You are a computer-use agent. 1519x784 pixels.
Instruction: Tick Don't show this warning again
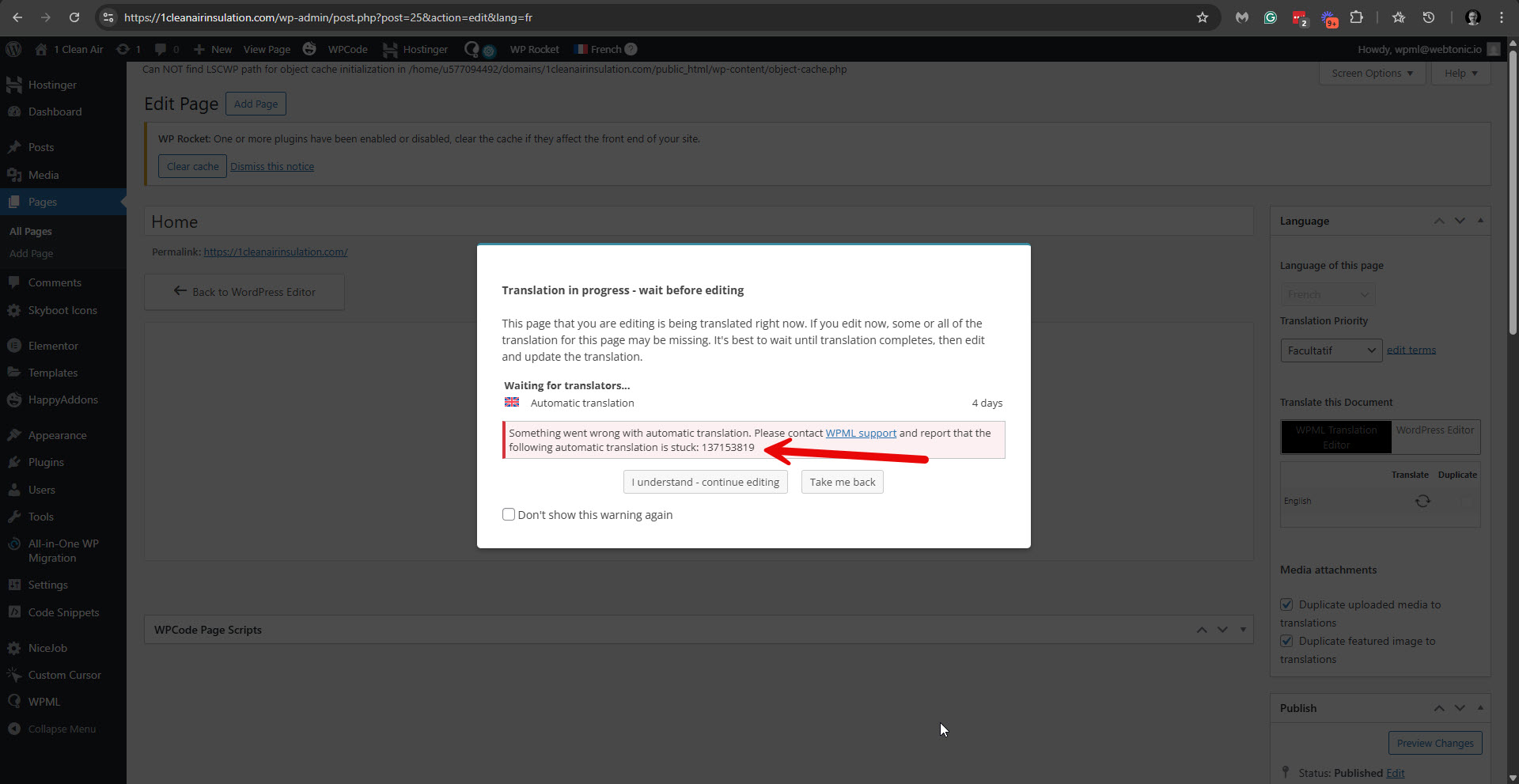tap(509, 514)
